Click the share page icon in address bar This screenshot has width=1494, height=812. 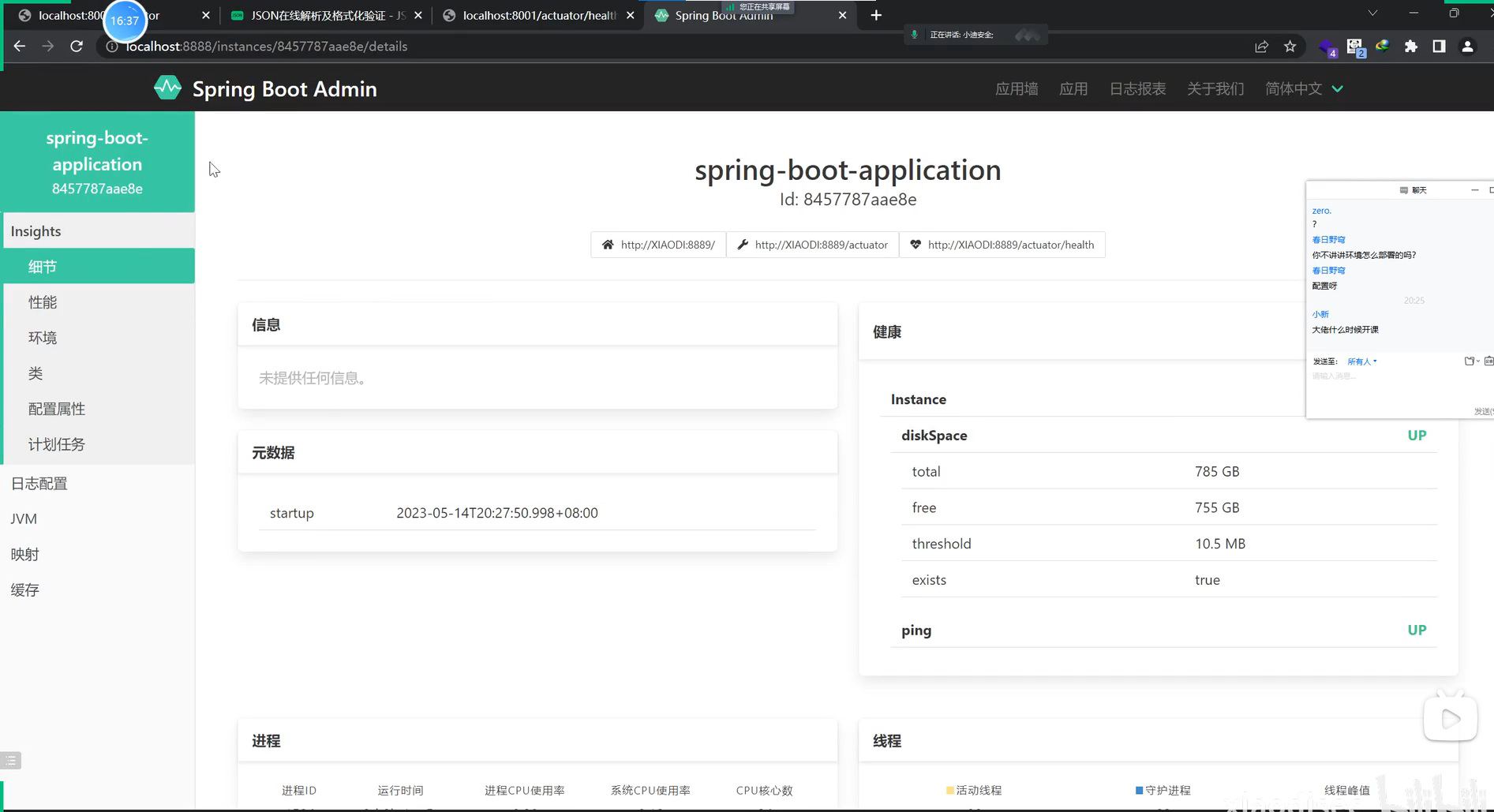[x=1261, y=47]
